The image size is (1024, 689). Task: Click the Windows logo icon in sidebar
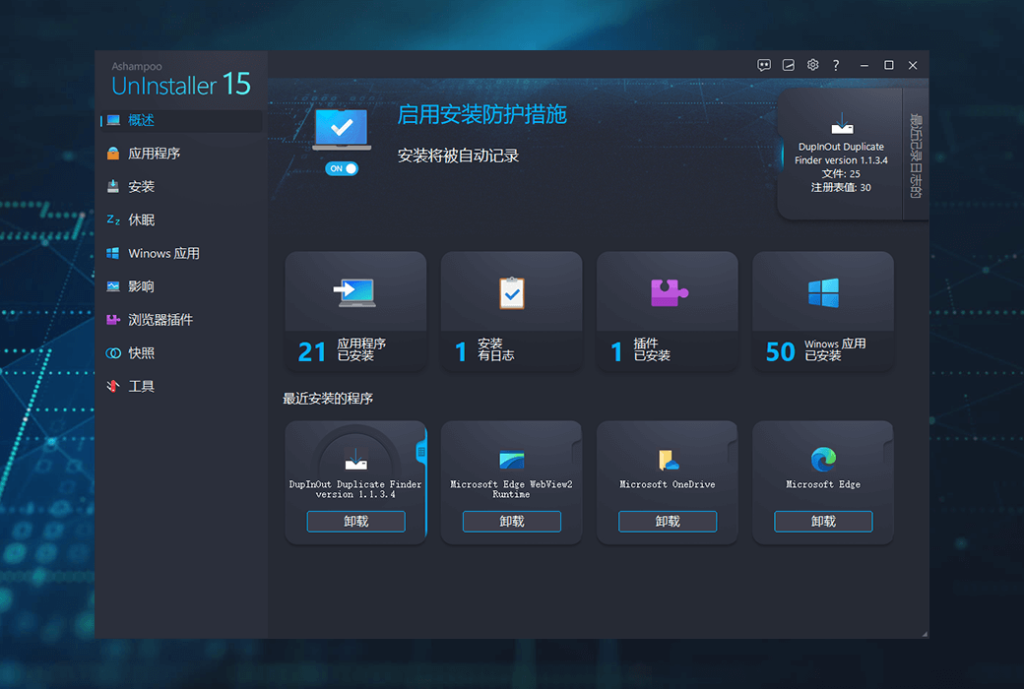point(113,253)
